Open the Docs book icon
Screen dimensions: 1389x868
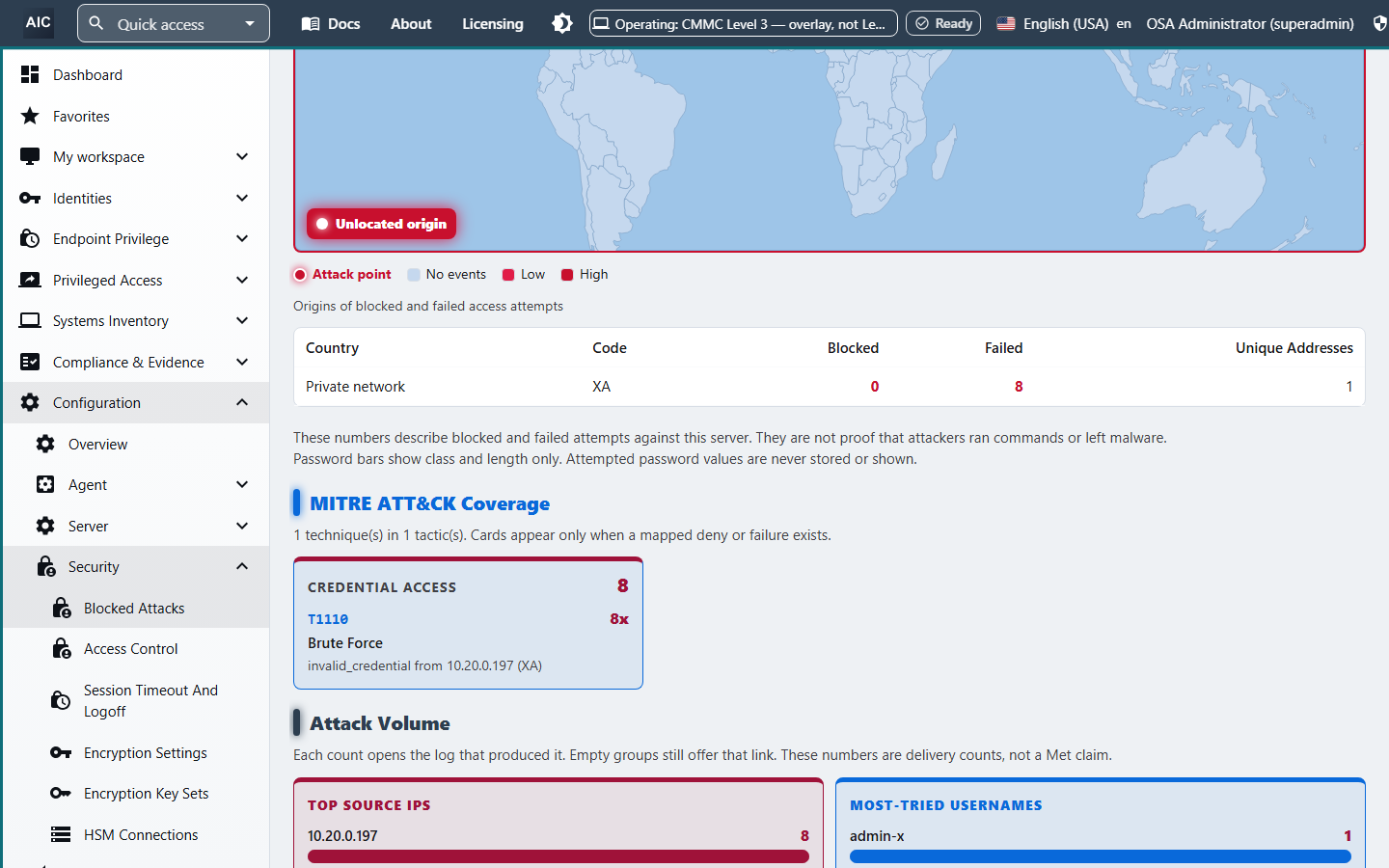[311, 24]
